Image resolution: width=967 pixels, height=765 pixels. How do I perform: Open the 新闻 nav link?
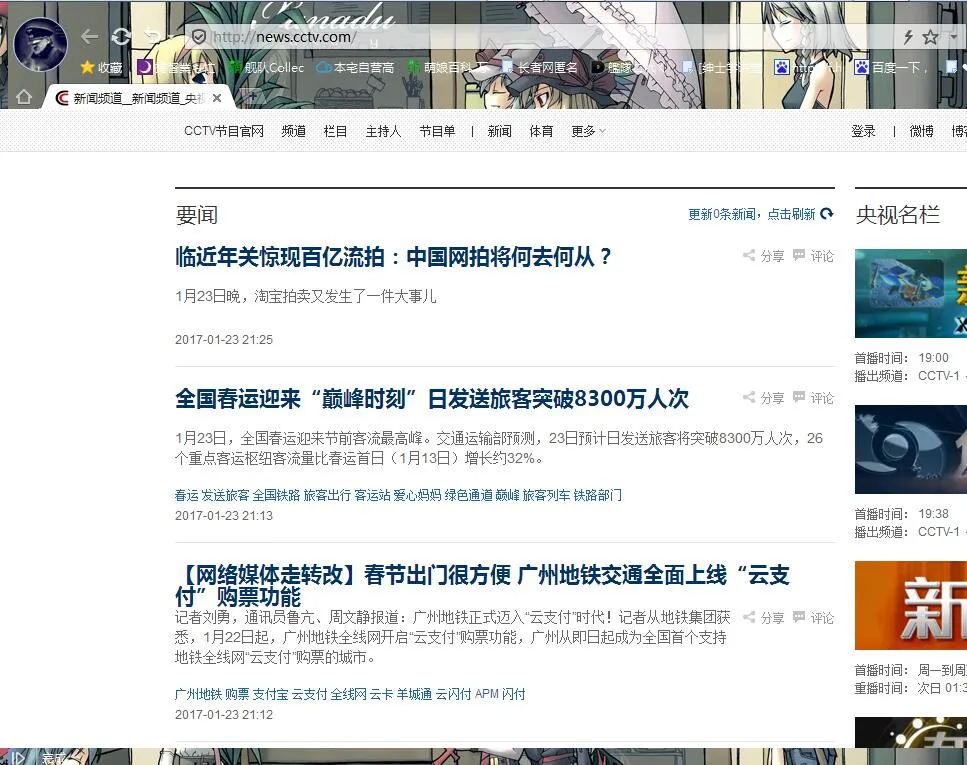500,131
